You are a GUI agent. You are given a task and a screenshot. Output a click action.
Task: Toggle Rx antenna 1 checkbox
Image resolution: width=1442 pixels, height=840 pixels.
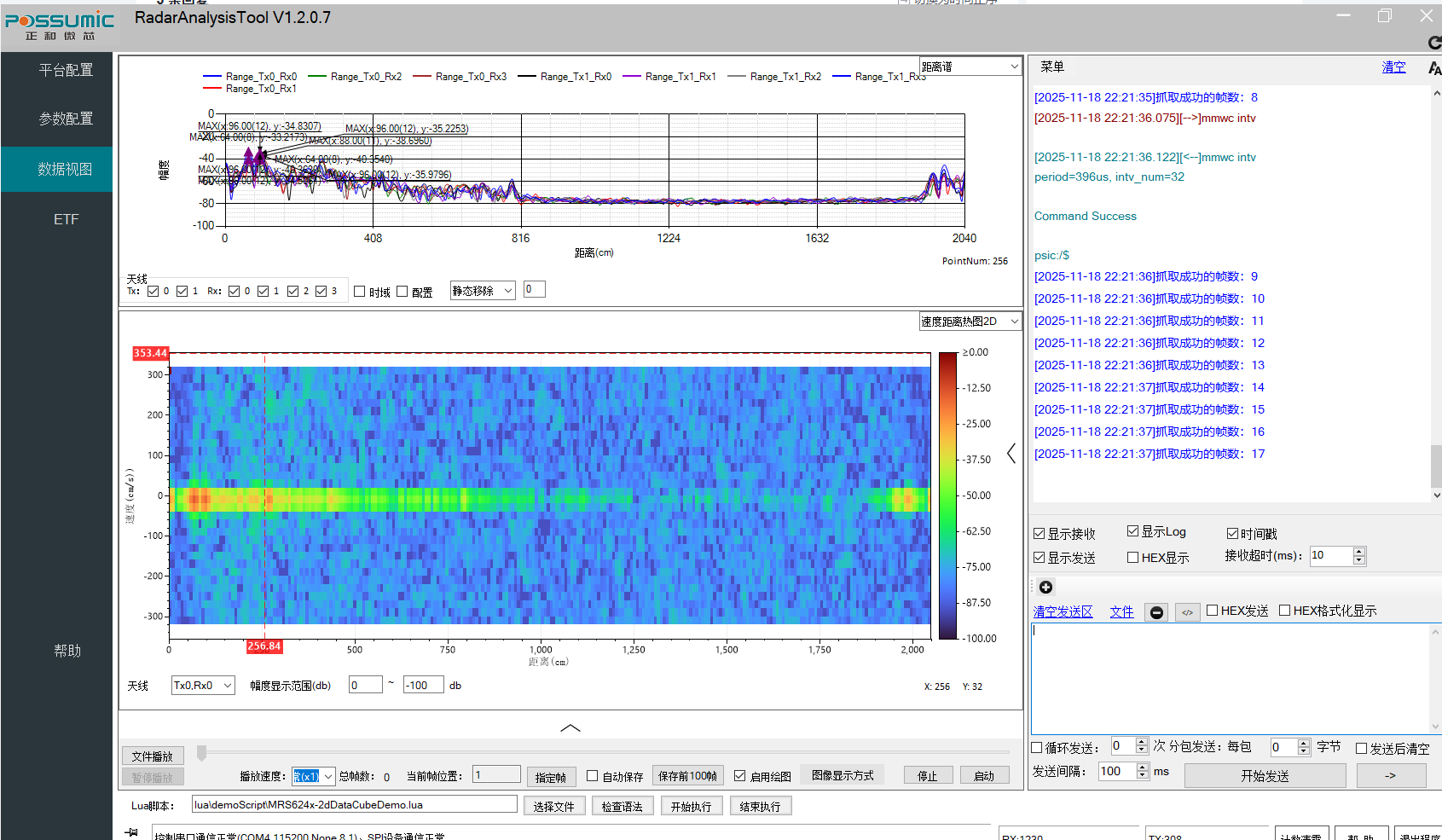pos(263,291)
